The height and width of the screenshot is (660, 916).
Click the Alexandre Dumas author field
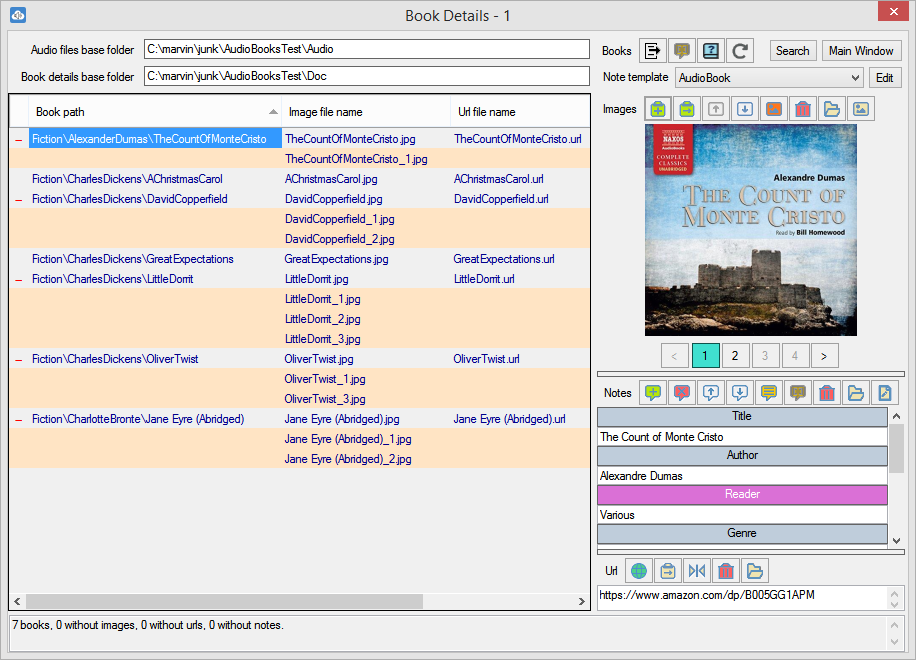point(742,476)
